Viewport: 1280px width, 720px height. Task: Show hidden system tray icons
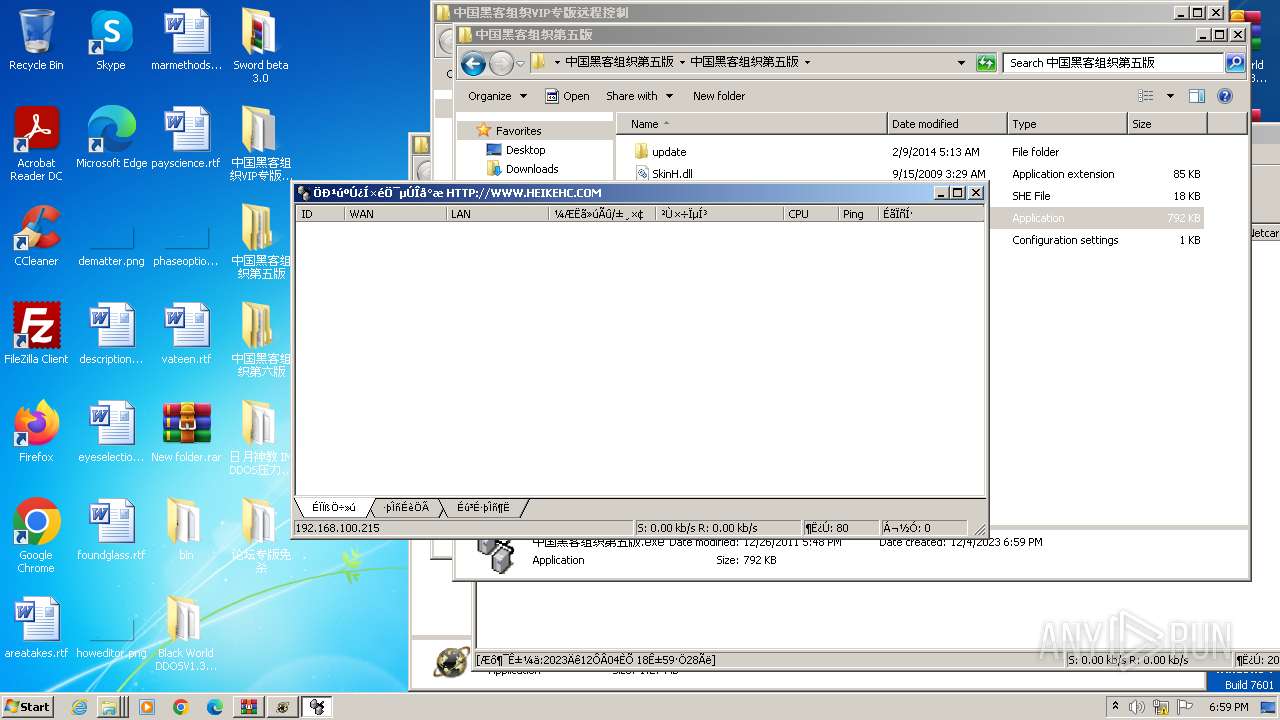(x=1115, y=707)
